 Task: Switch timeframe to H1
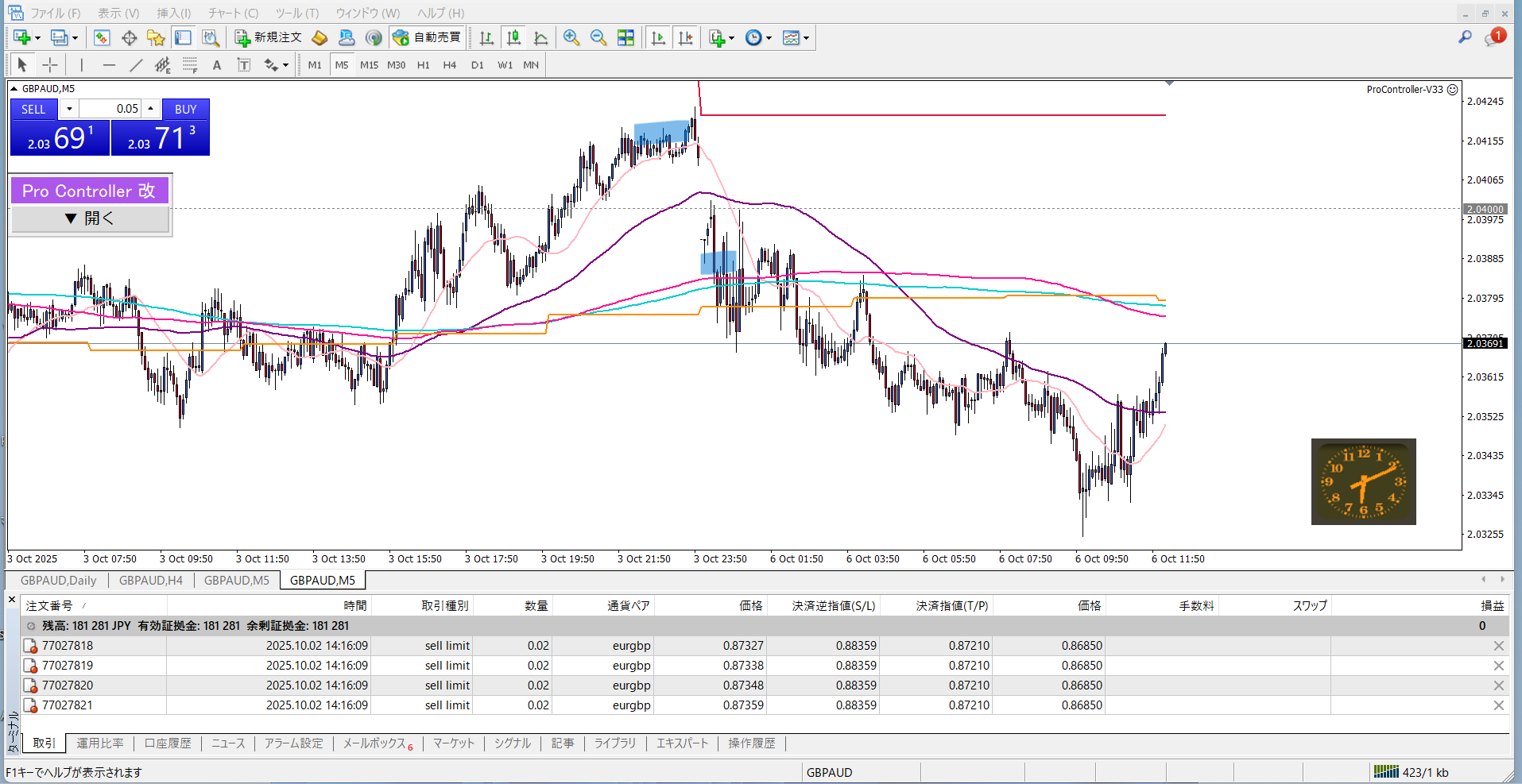tap(423, 65)
